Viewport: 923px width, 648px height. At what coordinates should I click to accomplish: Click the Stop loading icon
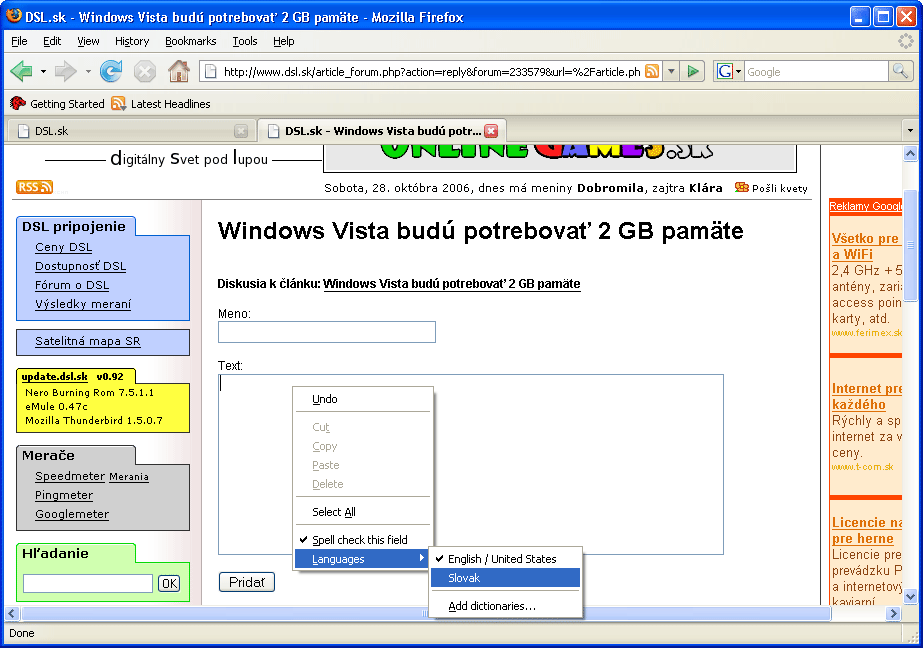(144, 72)
